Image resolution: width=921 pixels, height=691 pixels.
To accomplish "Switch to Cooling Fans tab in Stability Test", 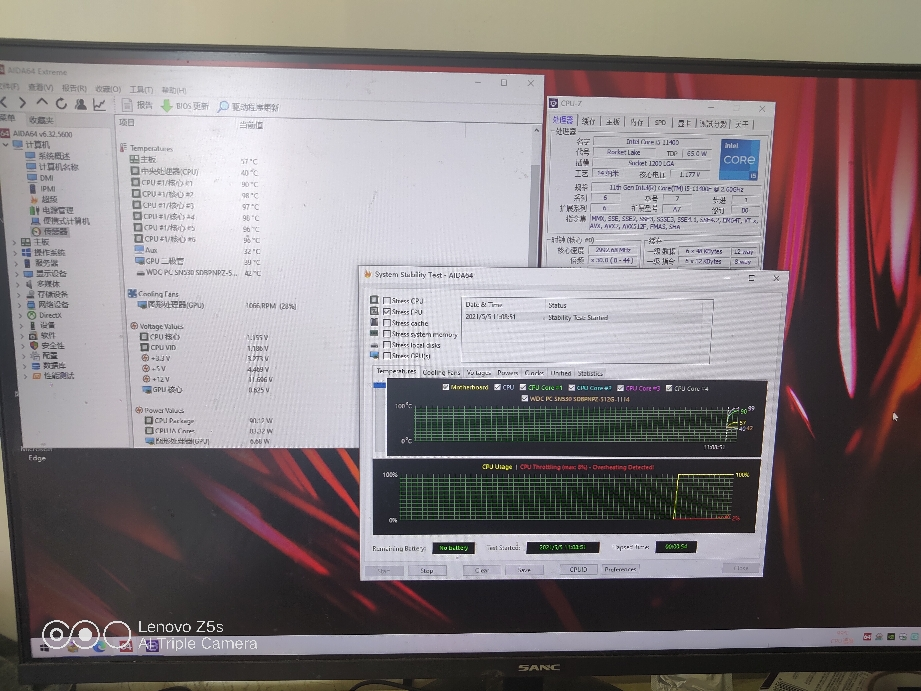I will pyautogui.click(x=441, y=373).
